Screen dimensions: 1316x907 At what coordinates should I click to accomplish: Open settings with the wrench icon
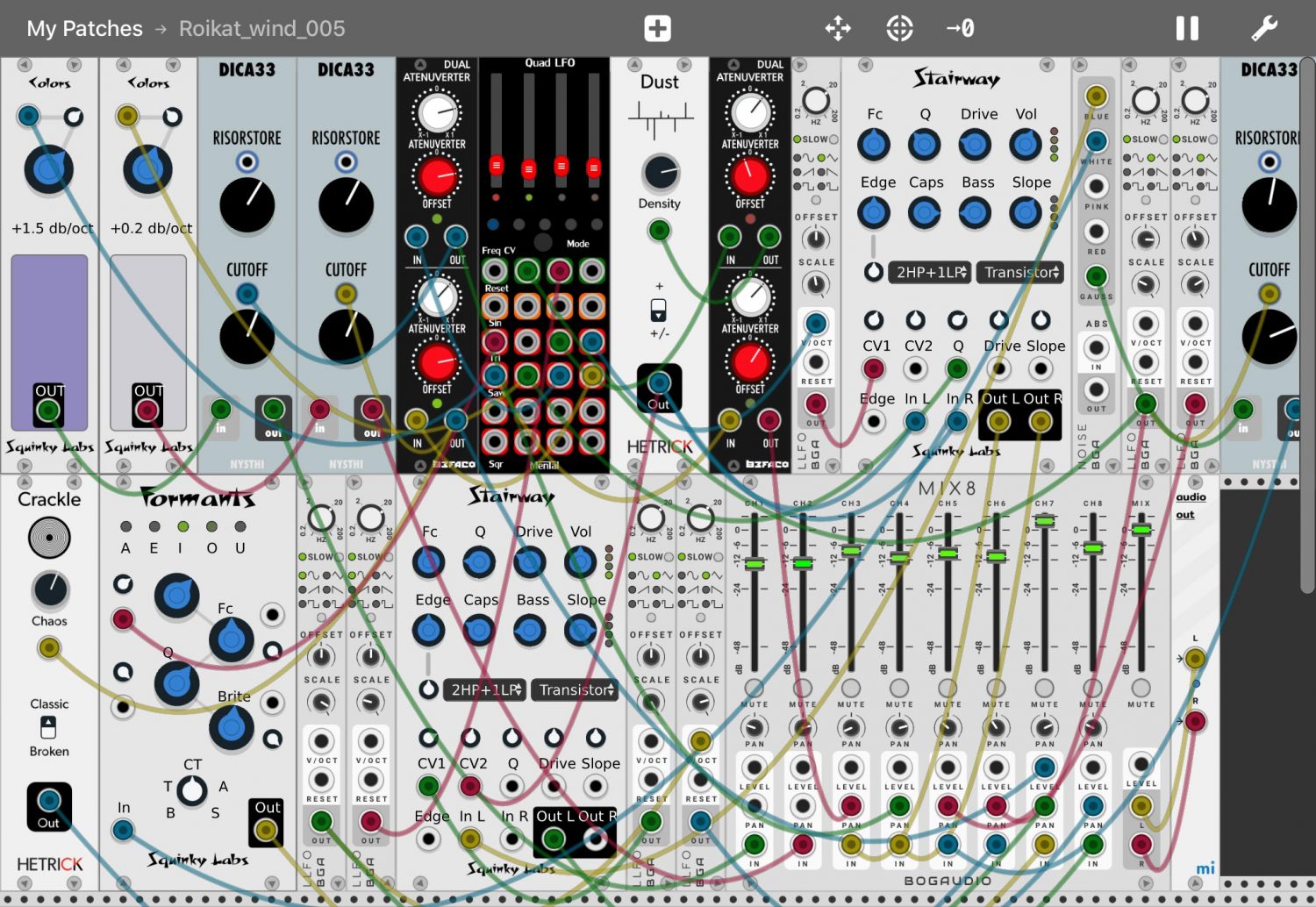(1264, 28)
